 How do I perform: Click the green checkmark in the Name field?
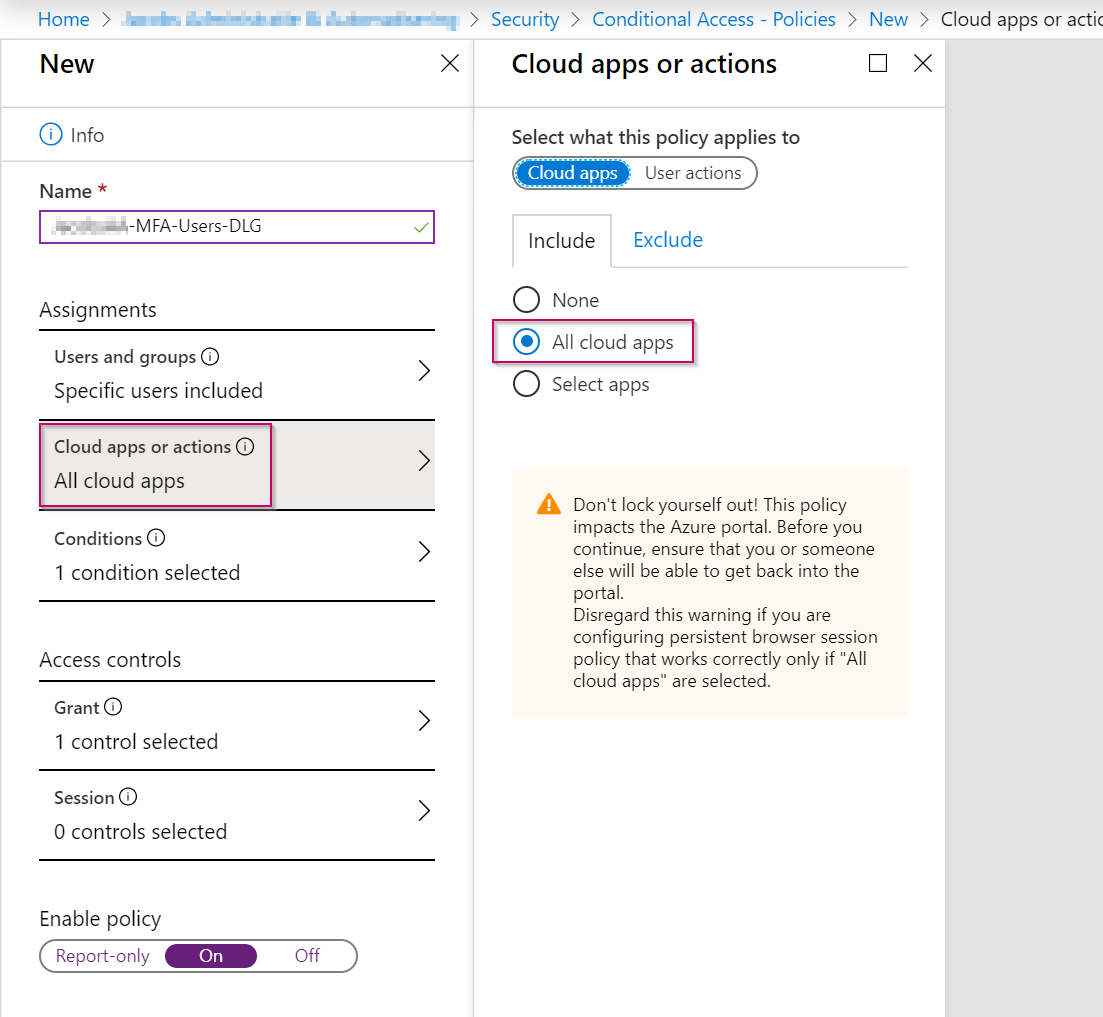click(421, 227)
